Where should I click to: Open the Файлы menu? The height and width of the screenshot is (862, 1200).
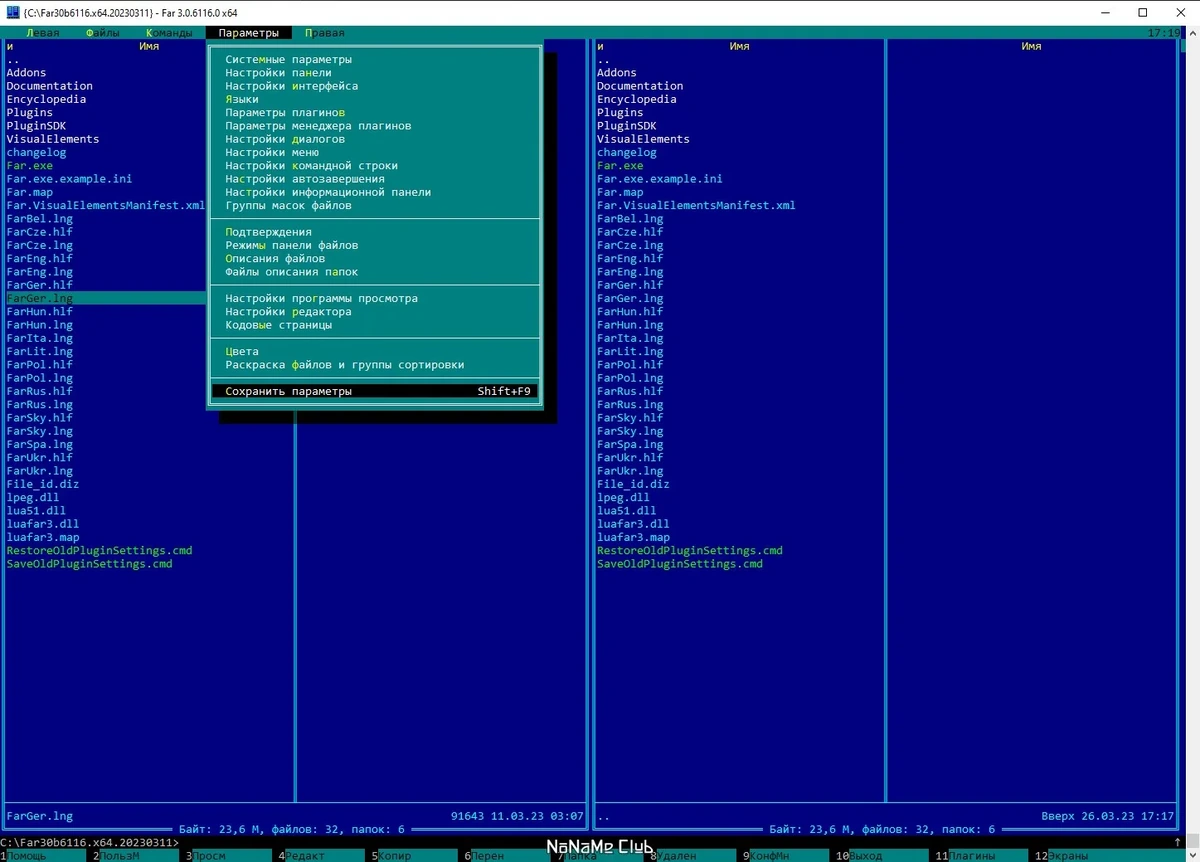(x=102, y=33)
